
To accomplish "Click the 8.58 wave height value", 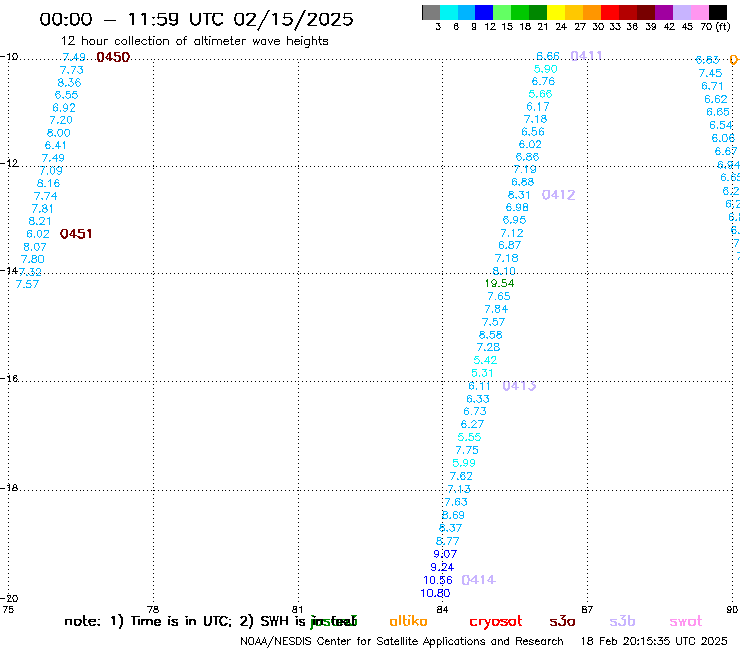I will click(490, 335).
